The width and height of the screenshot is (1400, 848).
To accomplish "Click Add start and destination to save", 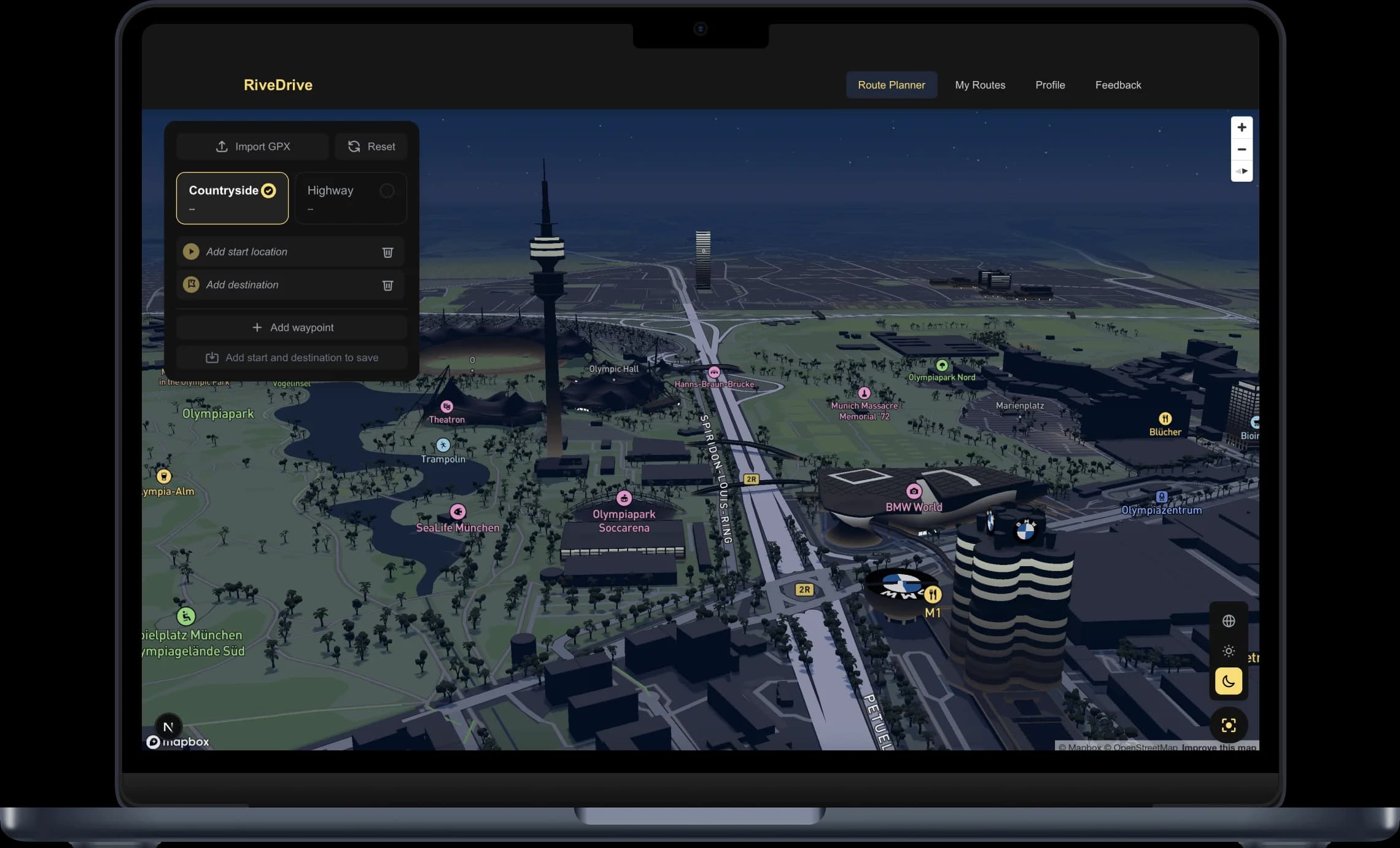I will point(292,357).
